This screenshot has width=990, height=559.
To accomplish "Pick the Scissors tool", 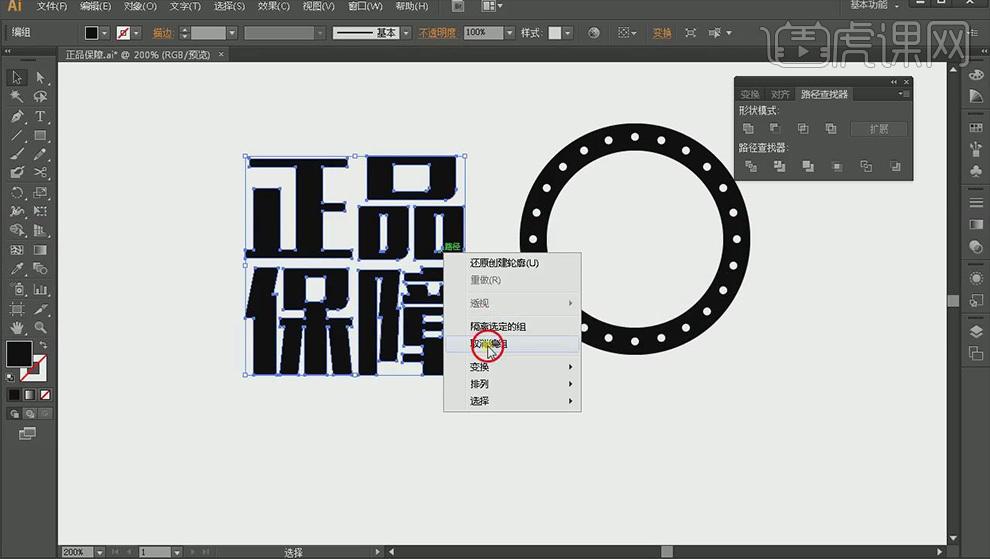I will (x=40, y=172).
